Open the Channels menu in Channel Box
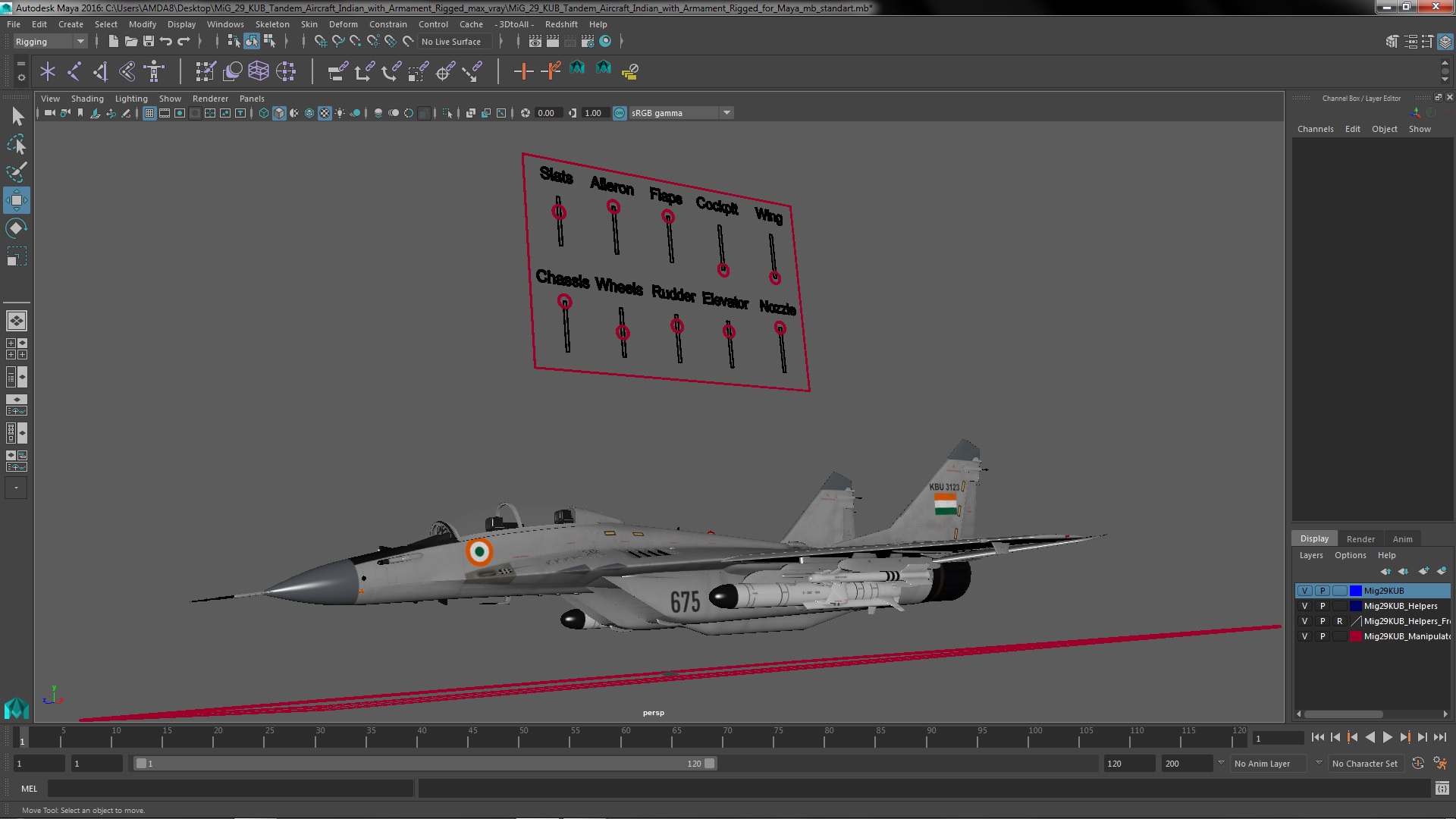The image size is (1456, 819). pyautogui.click(x=1315, y=129)
